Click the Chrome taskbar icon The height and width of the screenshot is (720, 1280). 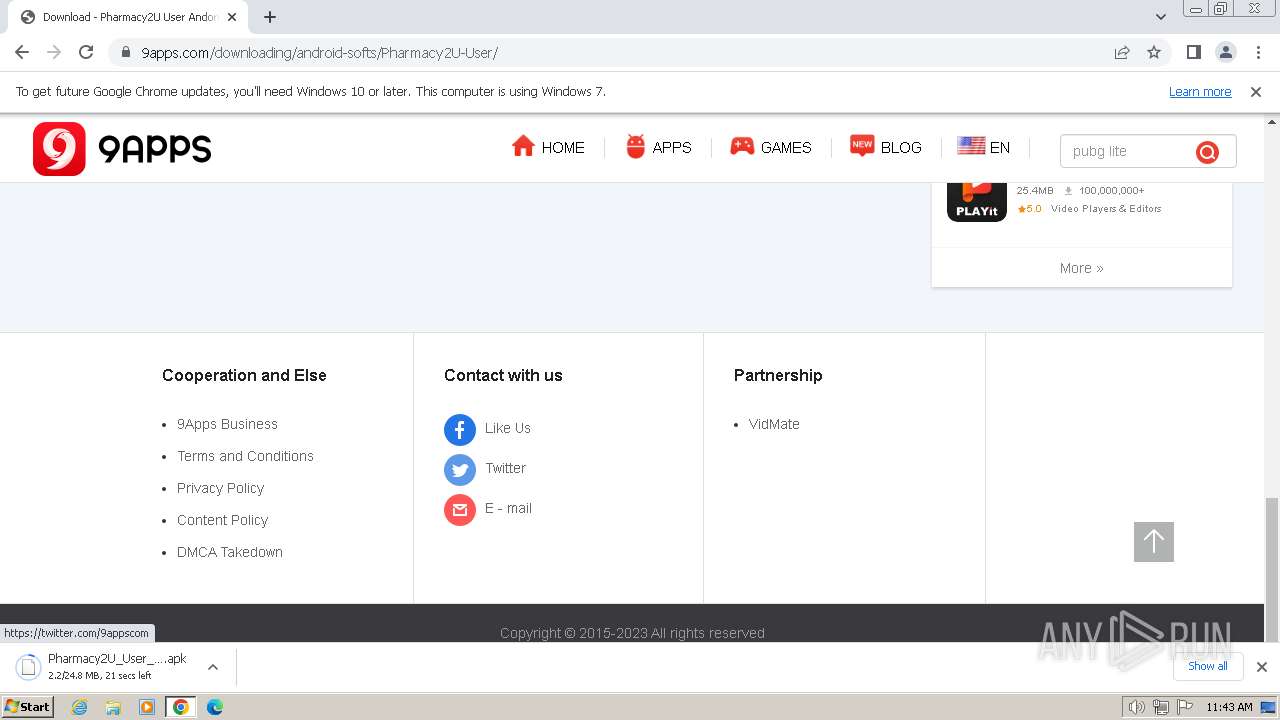pos(181,707)
